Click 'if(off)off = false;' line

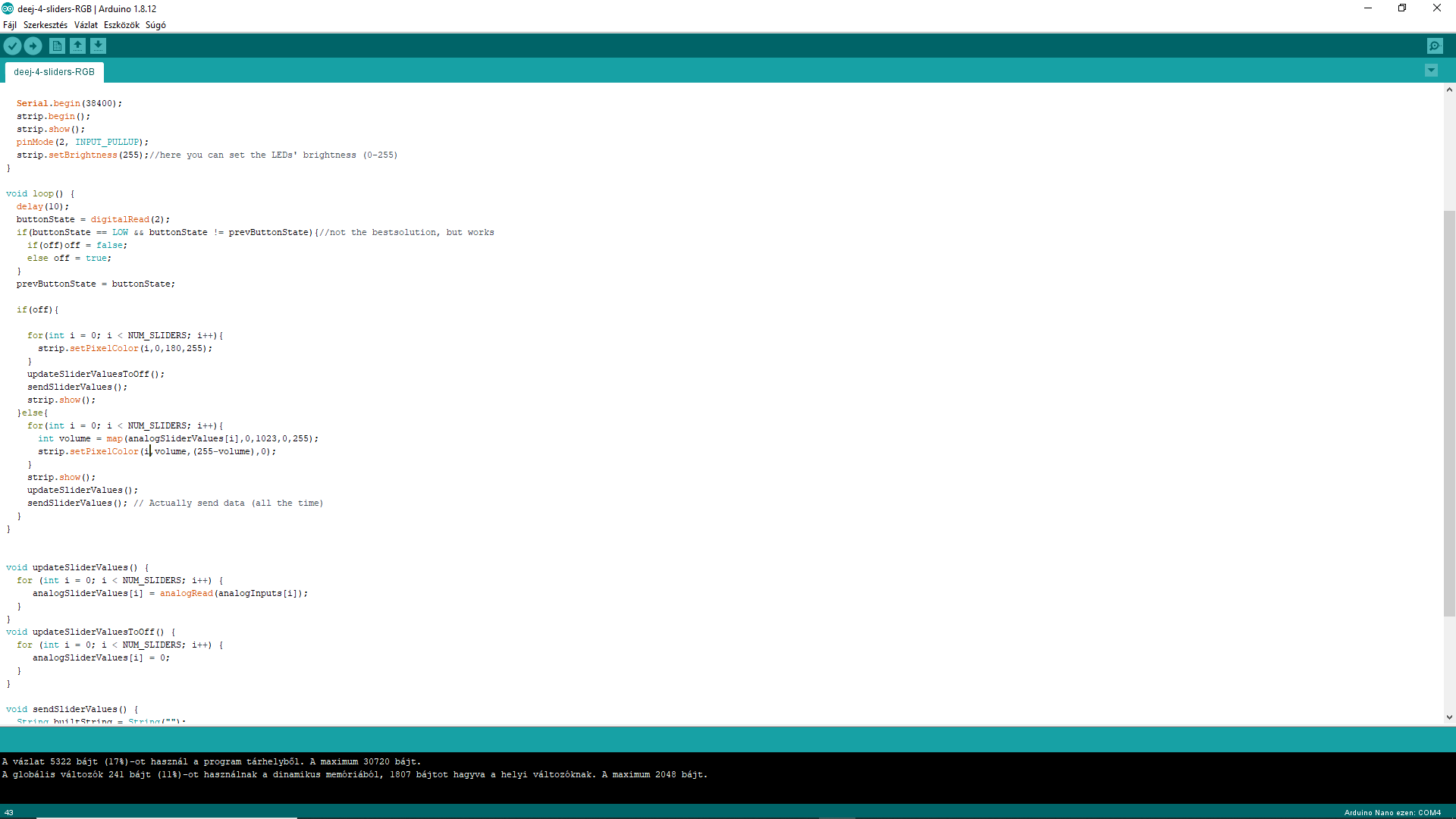coord(77,245)
